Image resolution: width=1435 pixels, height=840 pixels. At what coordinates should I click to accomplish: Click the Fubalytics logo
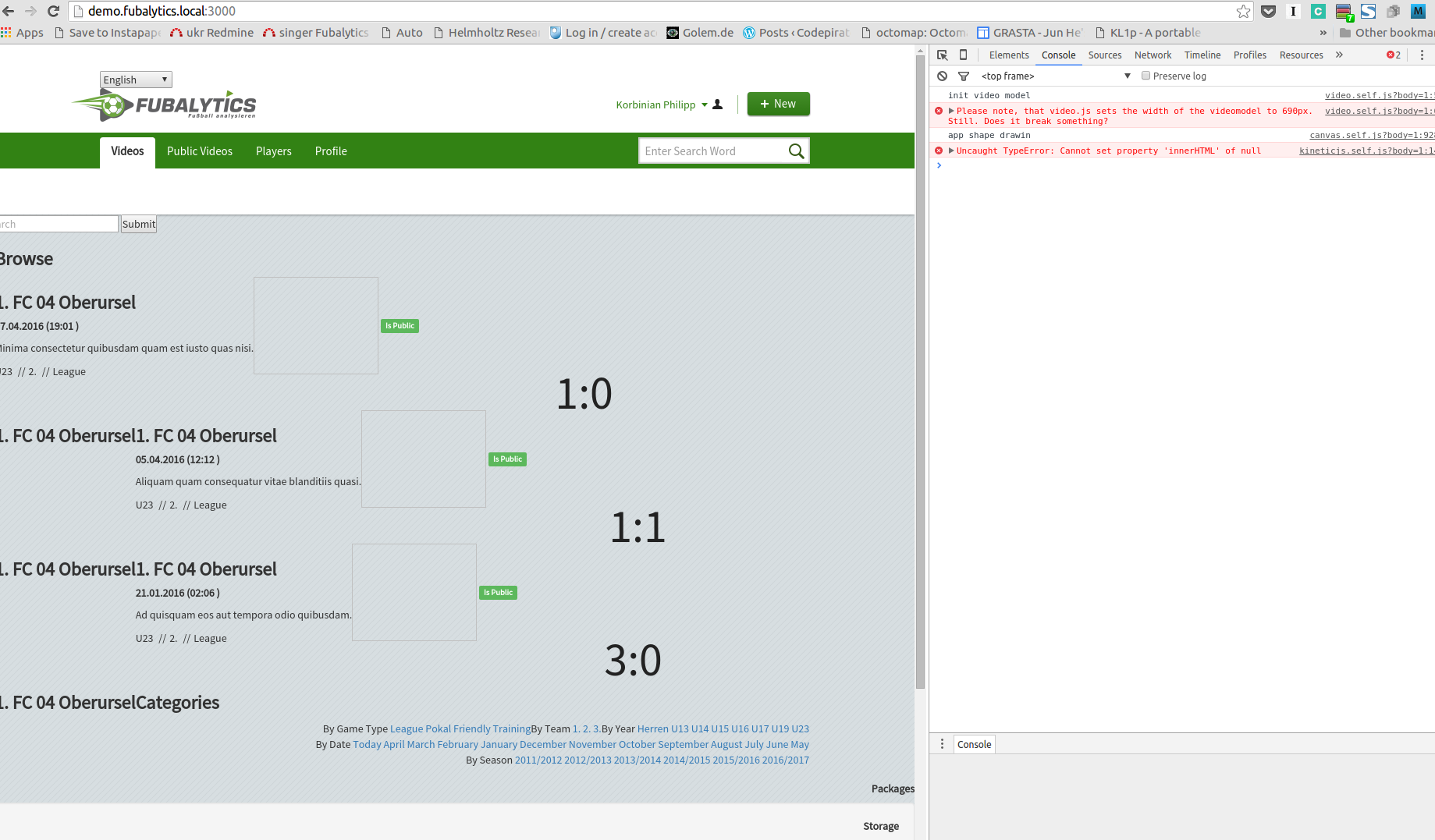164,105
